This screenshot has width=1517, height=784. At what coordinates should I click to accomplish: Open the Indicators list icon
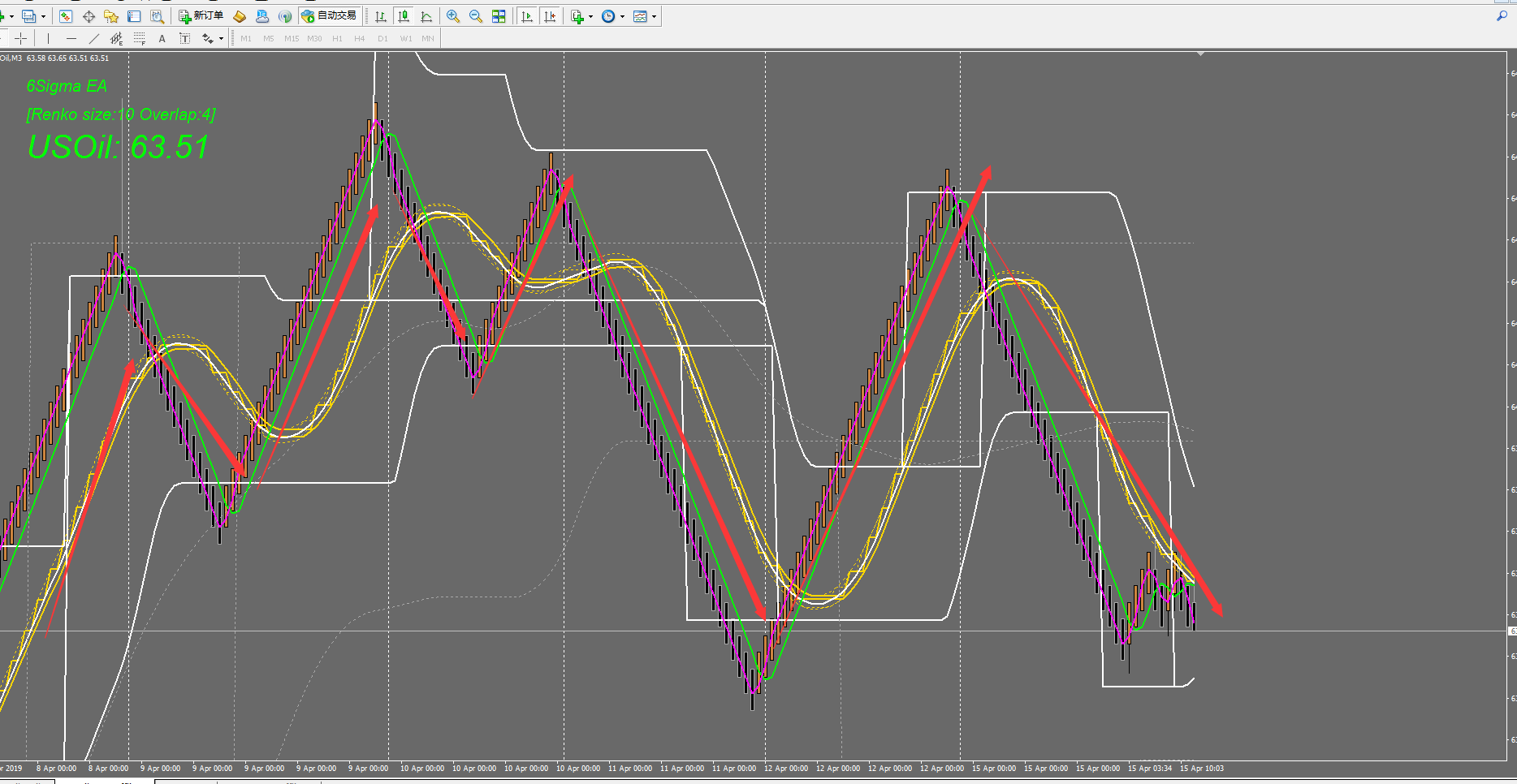577,16
